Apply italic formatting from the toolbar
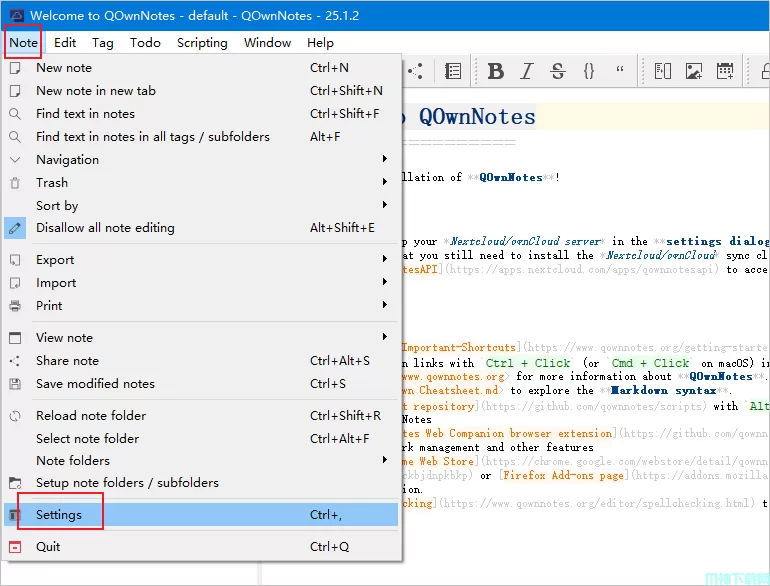 coord(527,71)
